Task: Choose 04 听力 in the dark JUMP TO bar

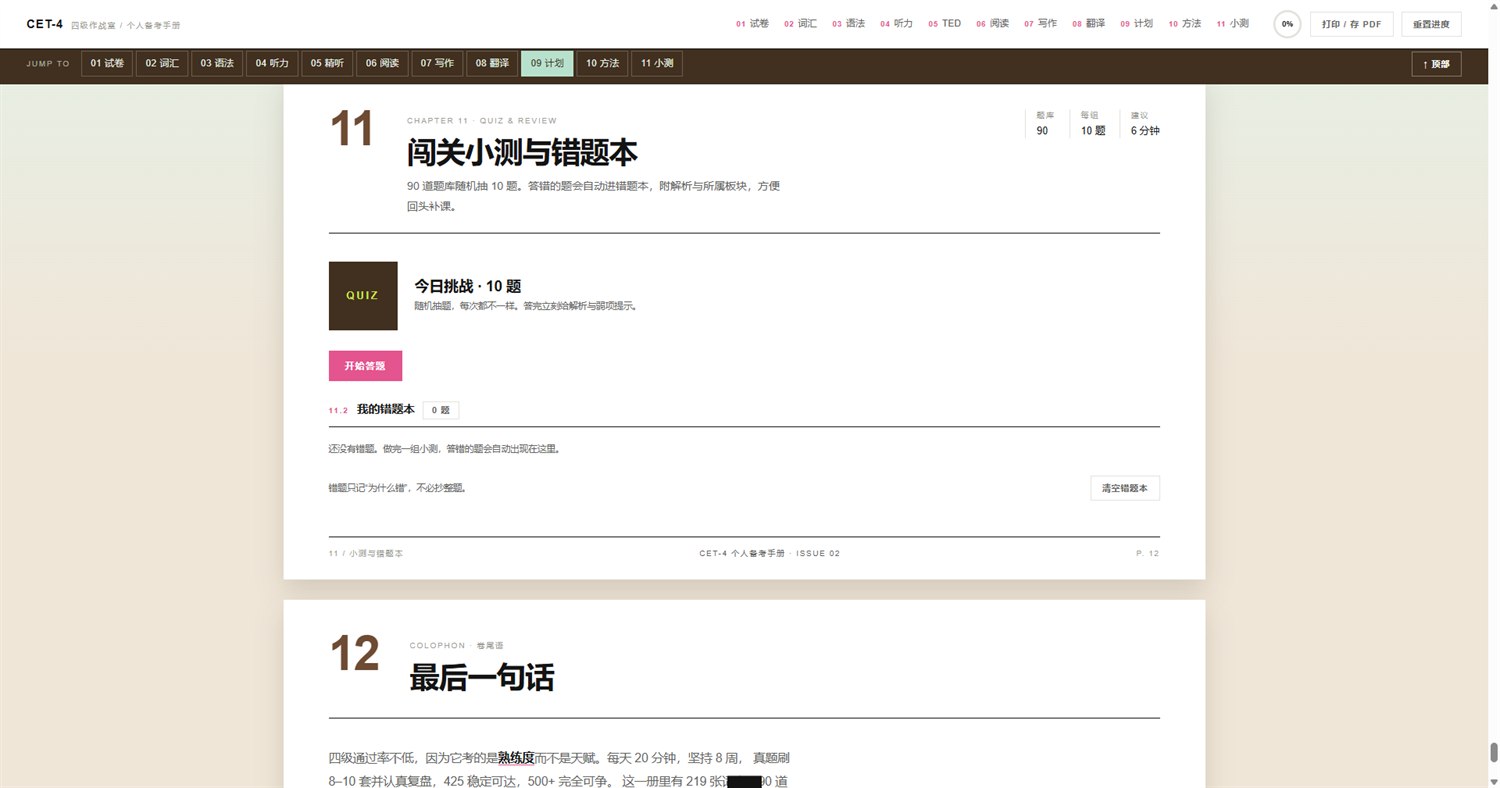Action: pos(272,63)
